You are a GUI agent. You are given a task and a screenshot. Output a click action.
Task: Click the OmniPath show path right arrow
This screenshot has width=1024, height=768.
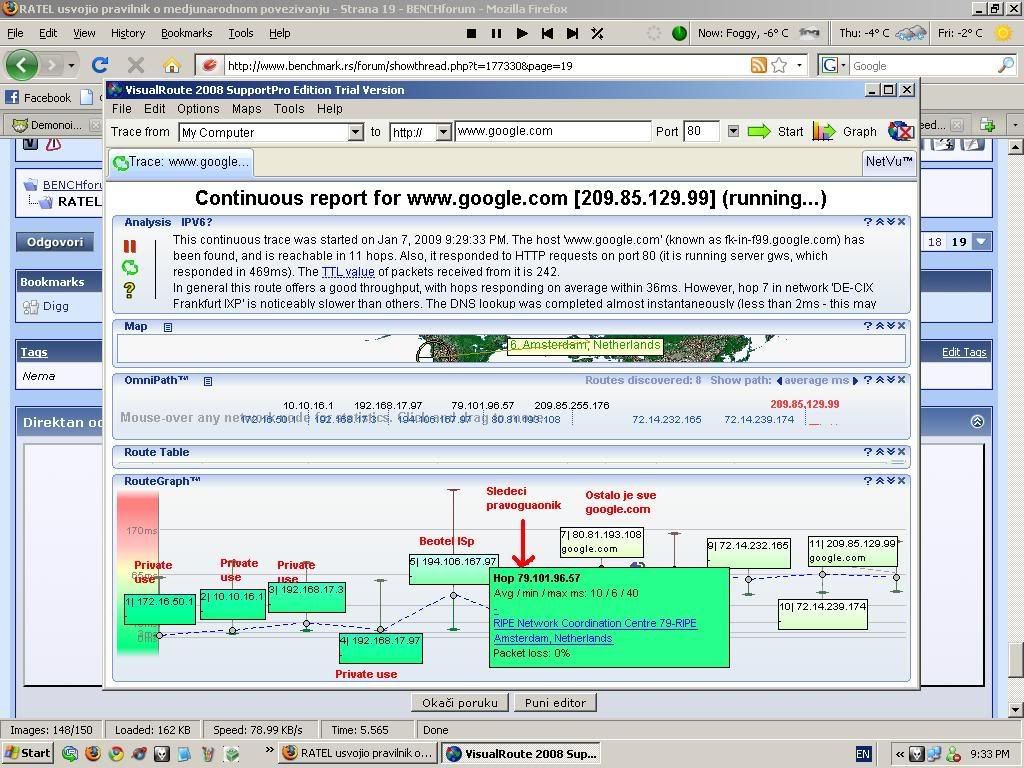pos(856,381)
